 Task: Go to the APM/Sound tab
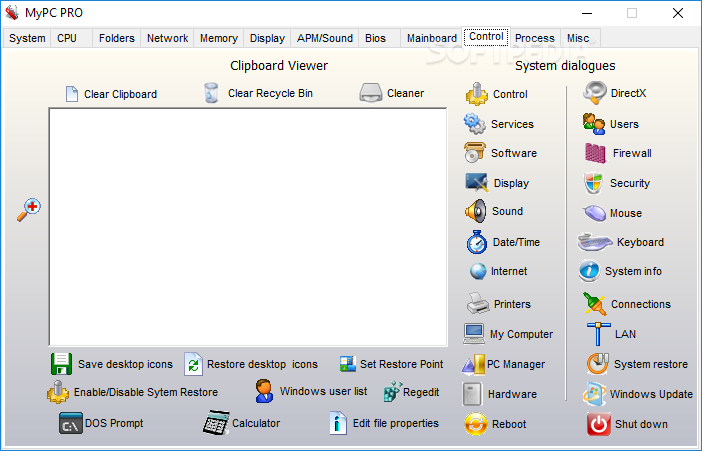click(x=325, y=38)
